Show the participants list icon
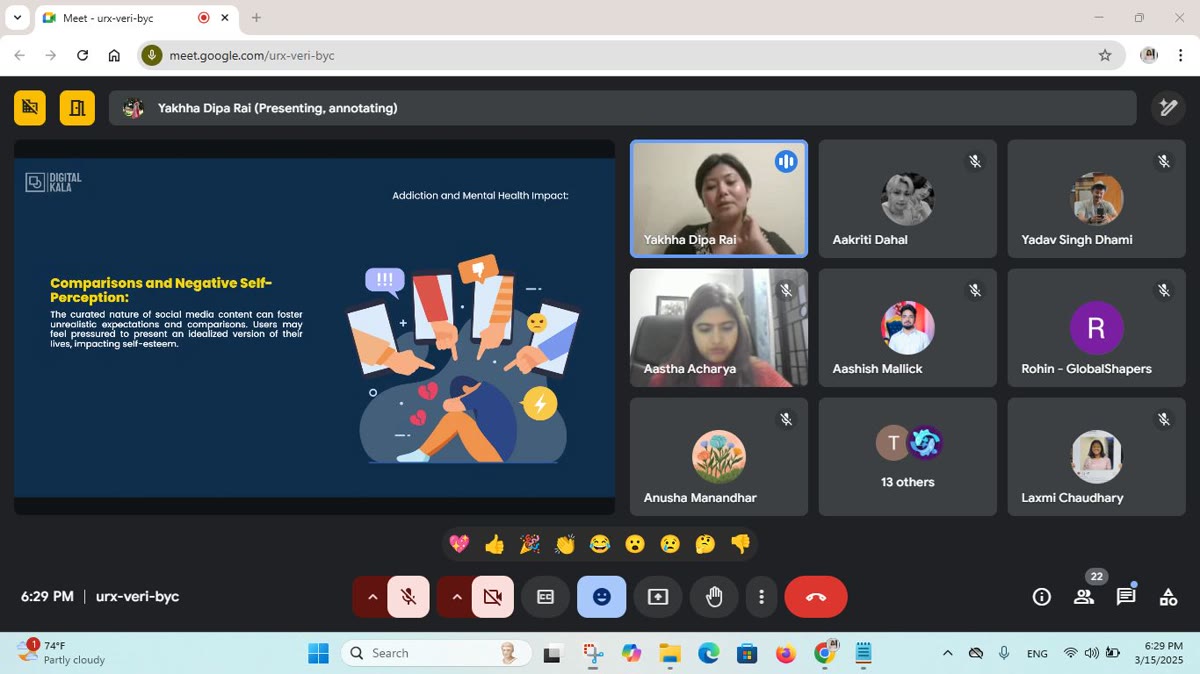Image resolution: width=1200 pixels, height=674 pixels. (x=1084, y=597)
